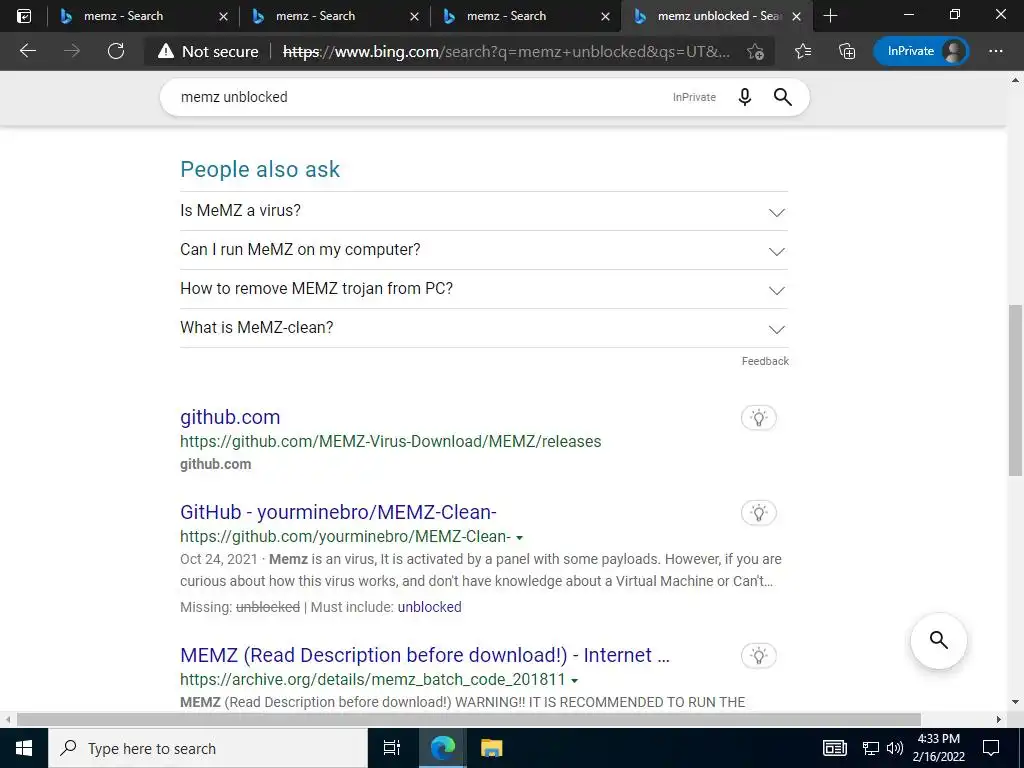The height and width of the screenshot is (768, 1024).
Task: Click the taskbar 'Type here to search' box
Action: click(x=208, y=748)
